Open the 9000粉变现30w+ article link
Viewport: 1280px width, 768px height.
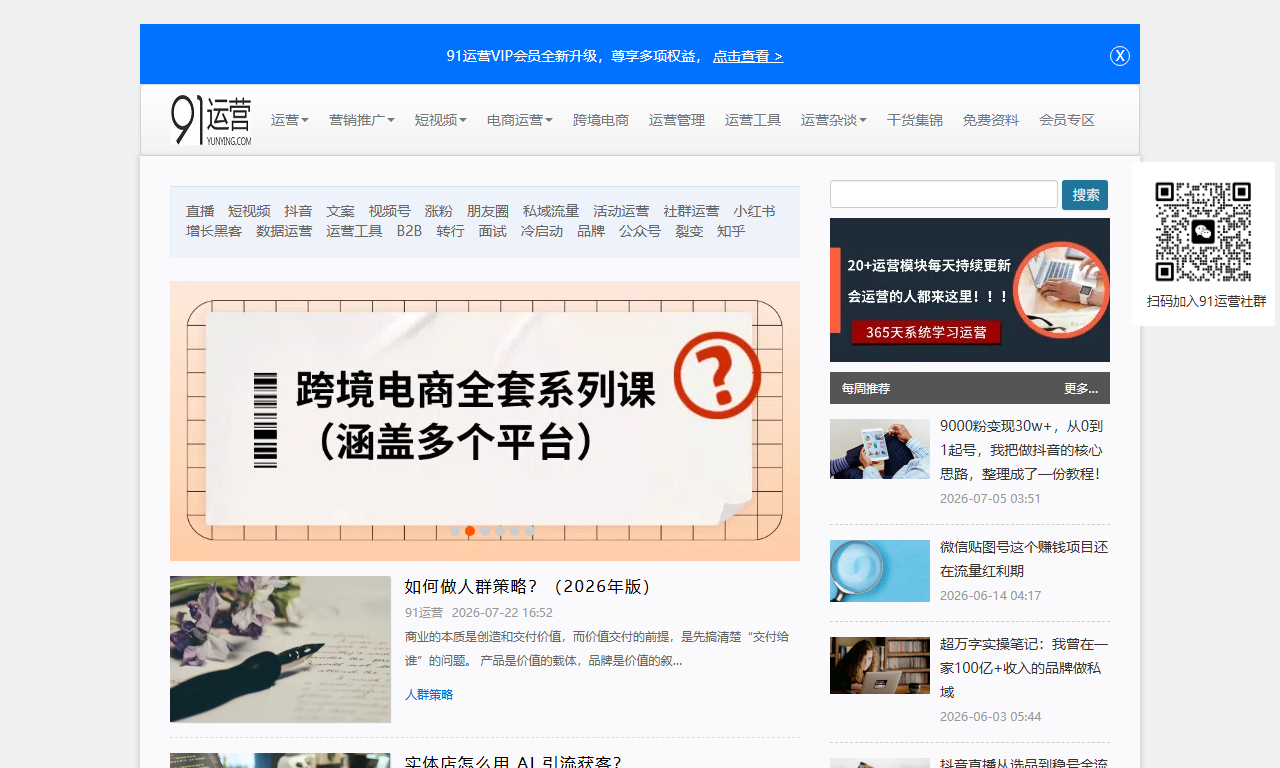(1023, 450)
